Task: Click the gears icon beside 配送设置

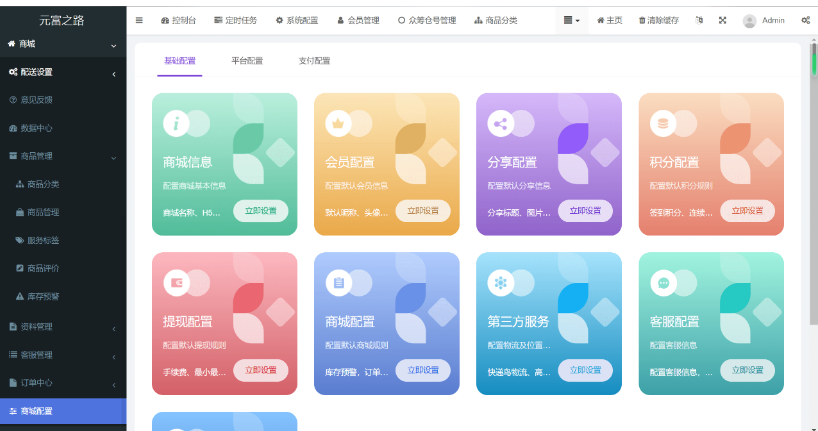Action: [x=13, y=72]
